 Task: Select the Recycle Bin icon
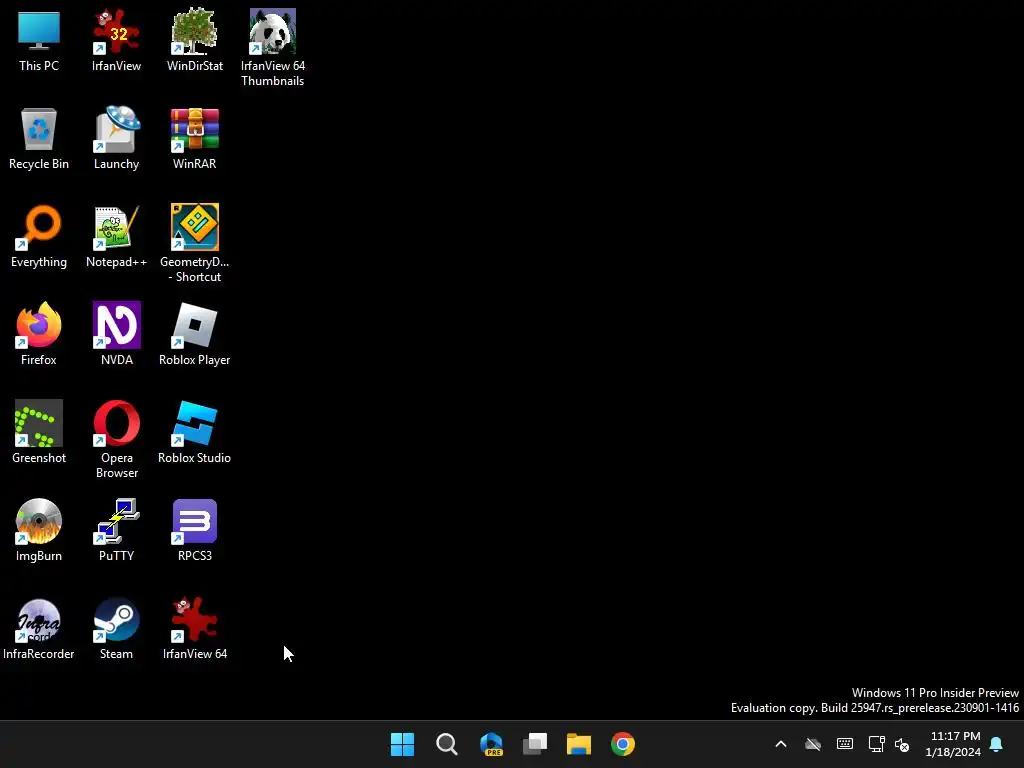(x=39, y=138)
